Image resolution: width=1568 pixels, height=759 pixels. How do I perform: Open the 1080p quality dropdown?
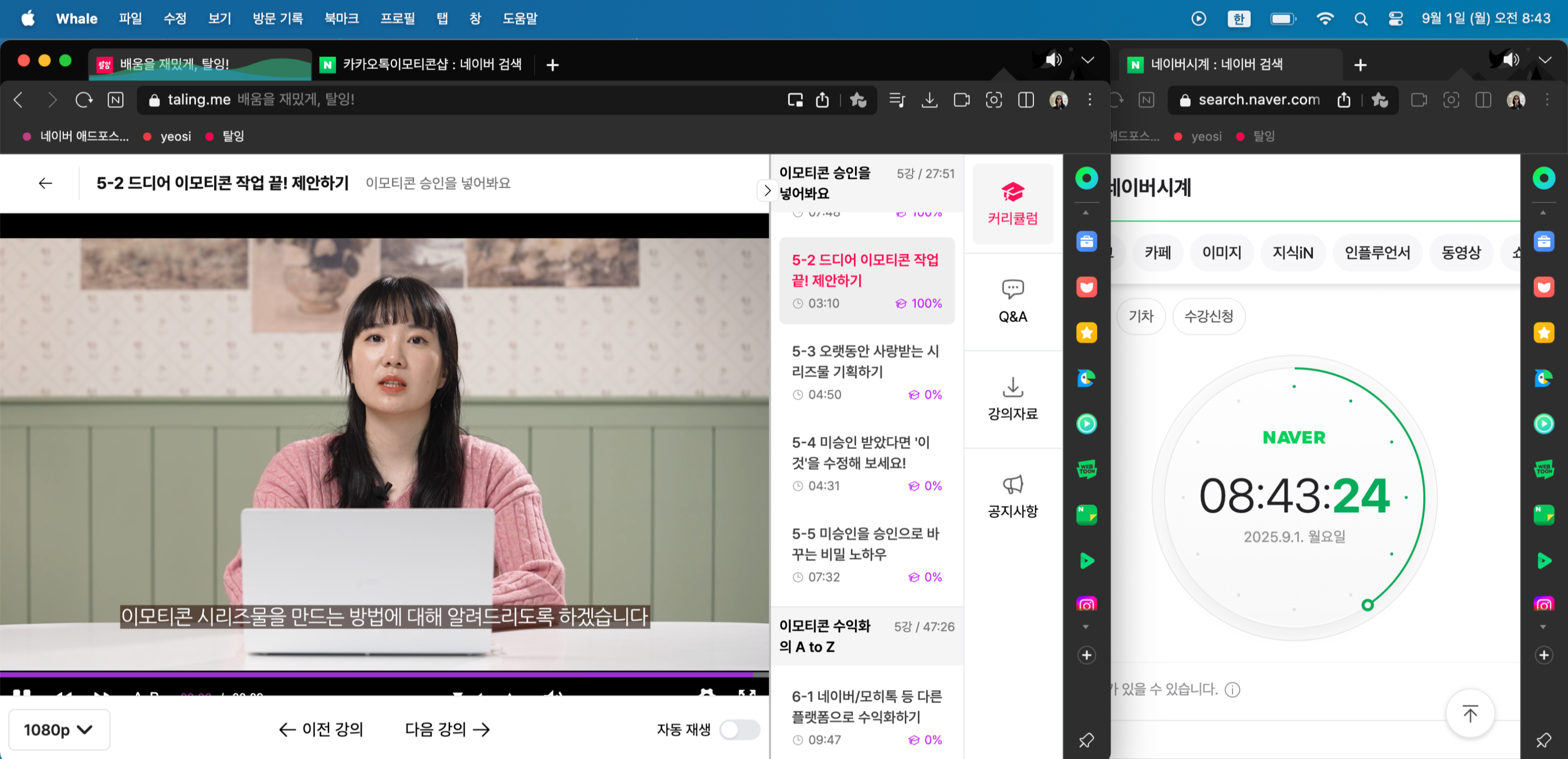tap(59, 729)
